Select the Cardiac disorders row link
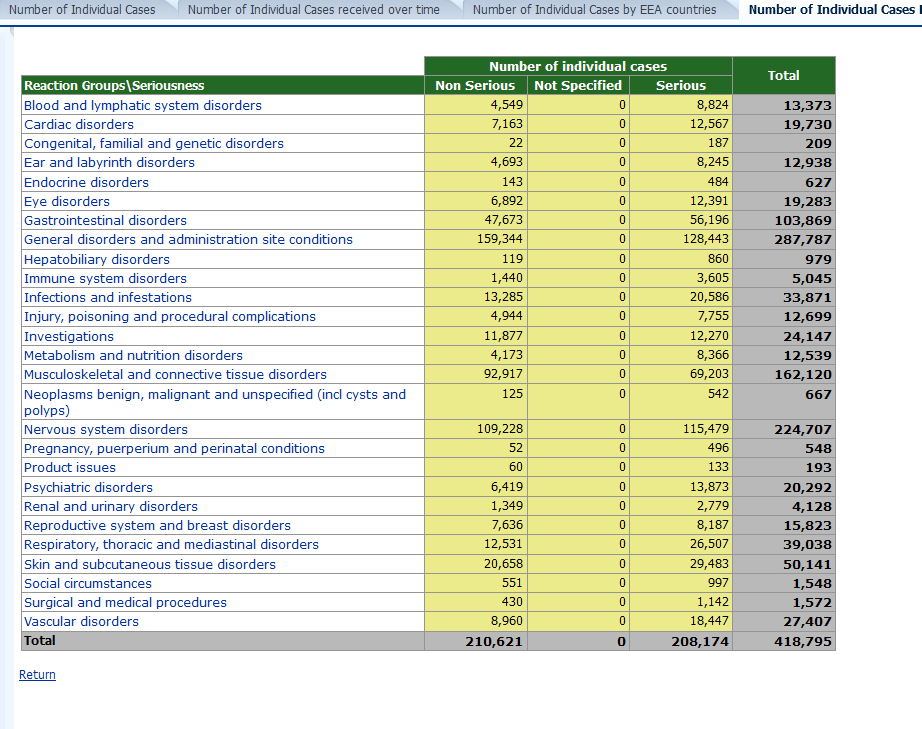Image resolution: width=922 pixels, height=729 pixels. [79, 124]
